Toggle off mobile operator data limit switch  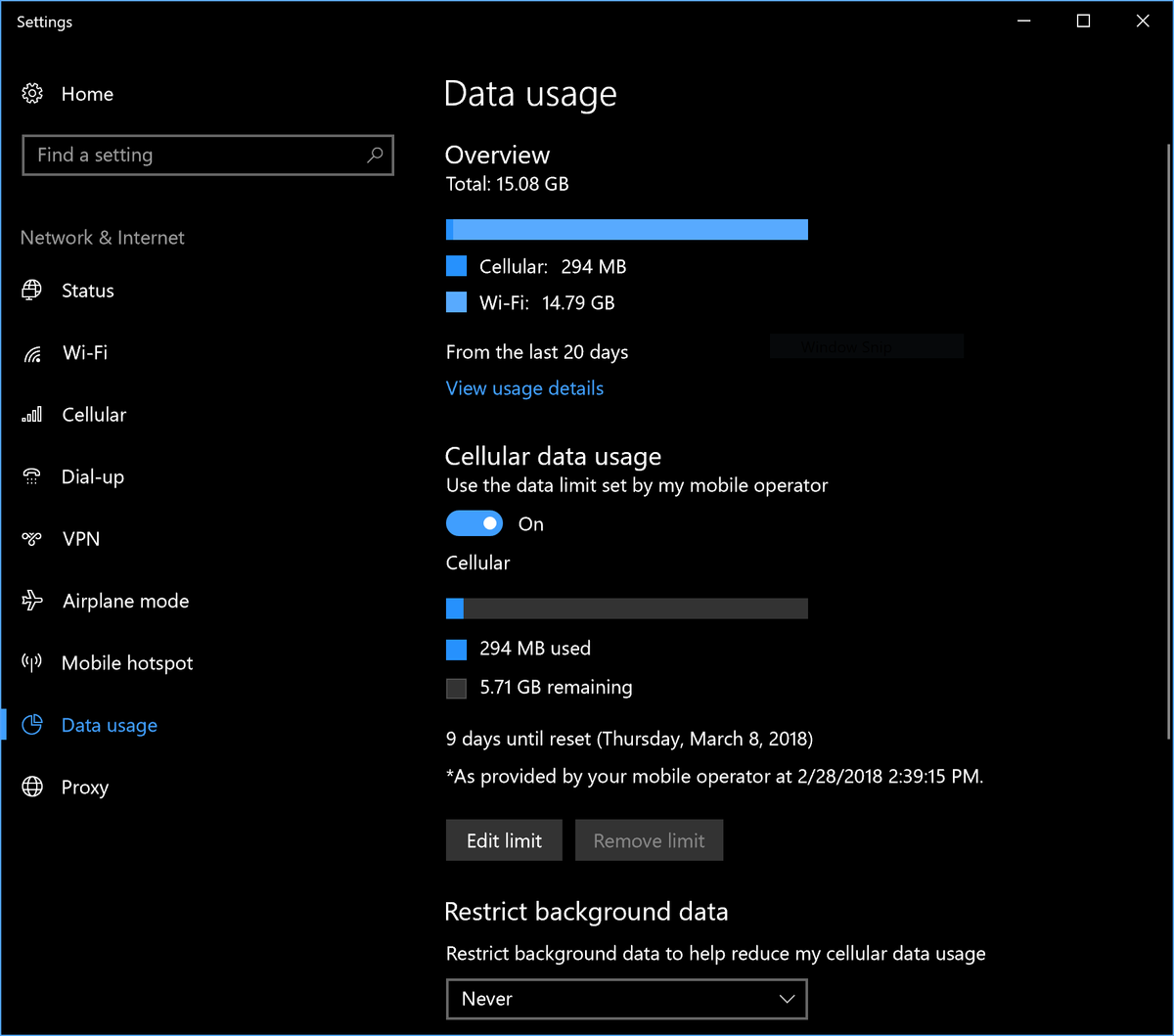[474, 524]
